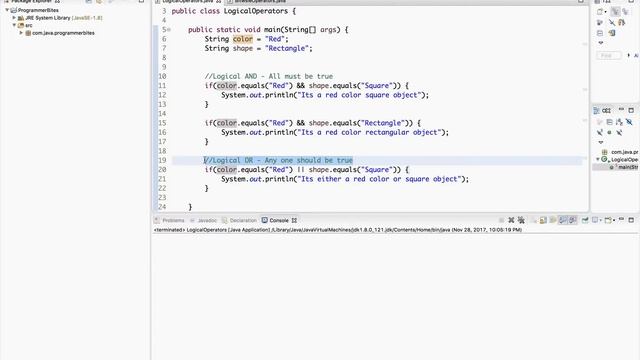Click icon beside Collapse All in Task List
Viewport: 640px width, 360px height.
click(x=612, y=33)
